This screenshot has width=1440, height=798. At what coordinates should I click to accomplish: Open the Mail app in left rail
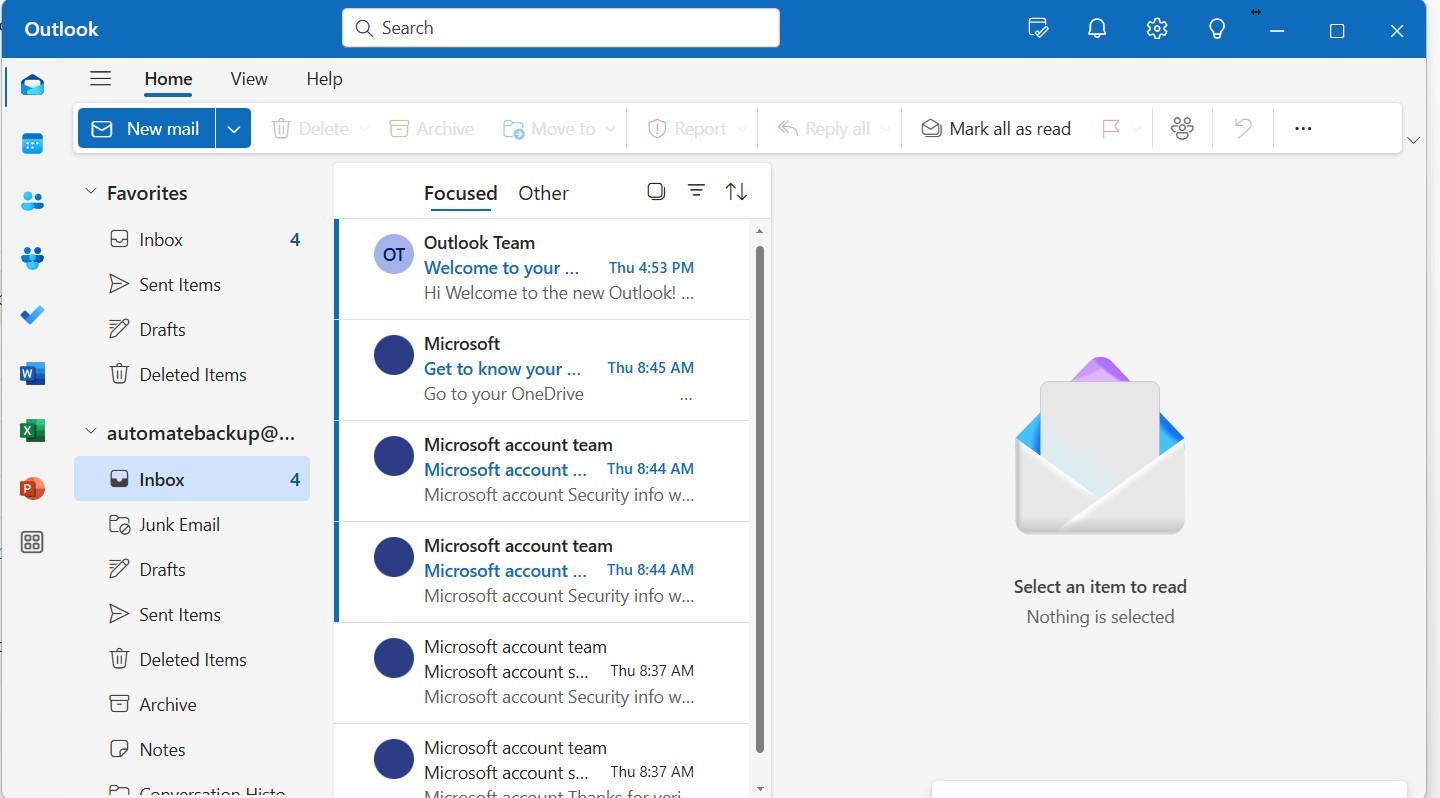click(32, 85)
